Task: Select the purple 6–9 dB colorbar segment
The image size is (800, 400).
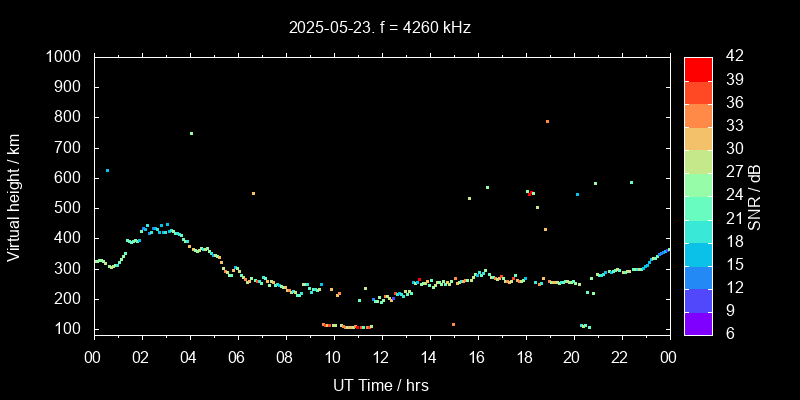Action: [x=698, y=323]
